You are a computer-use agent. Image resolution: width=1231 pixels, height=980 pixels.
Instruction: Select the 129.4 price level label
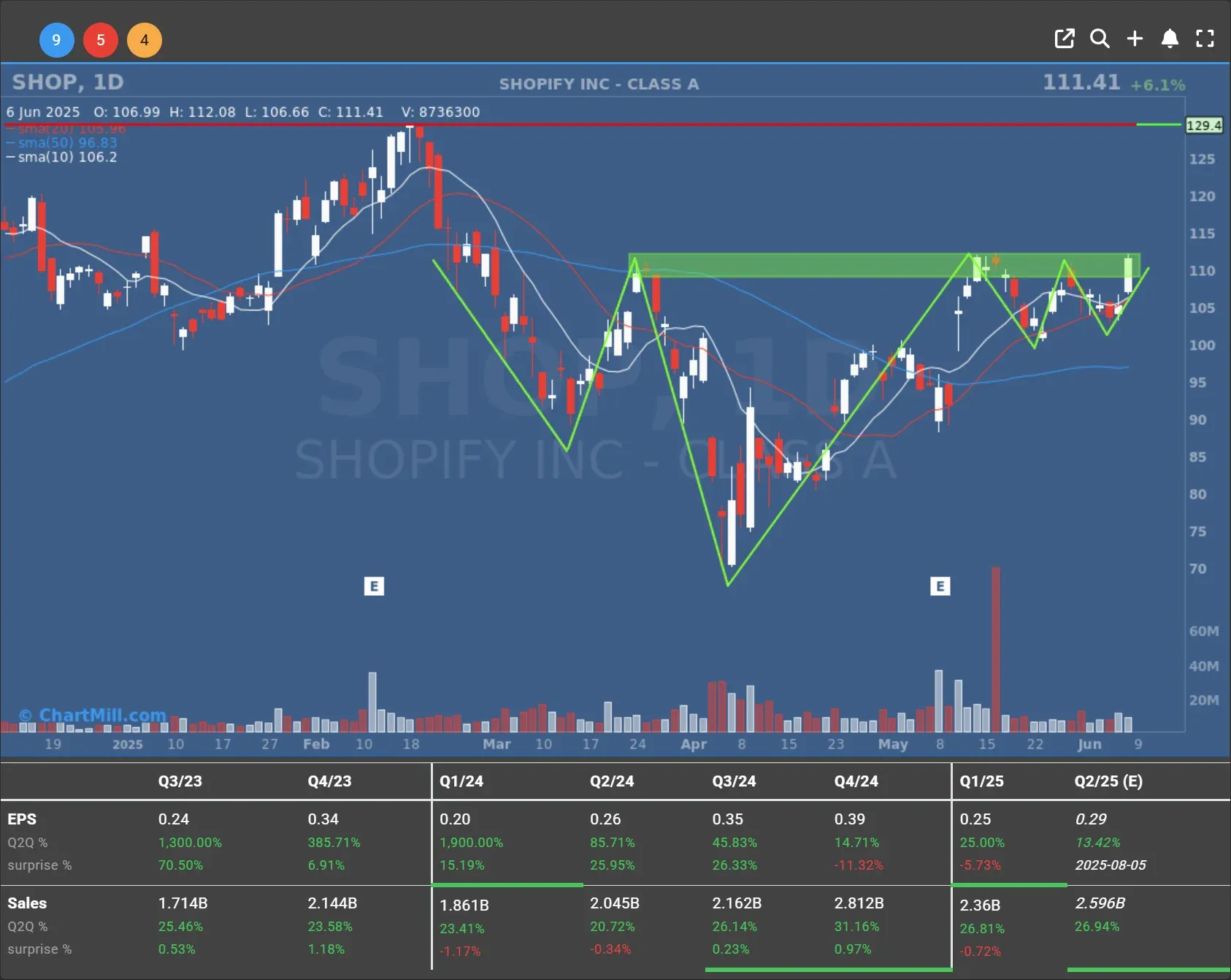click(1203, 126)
